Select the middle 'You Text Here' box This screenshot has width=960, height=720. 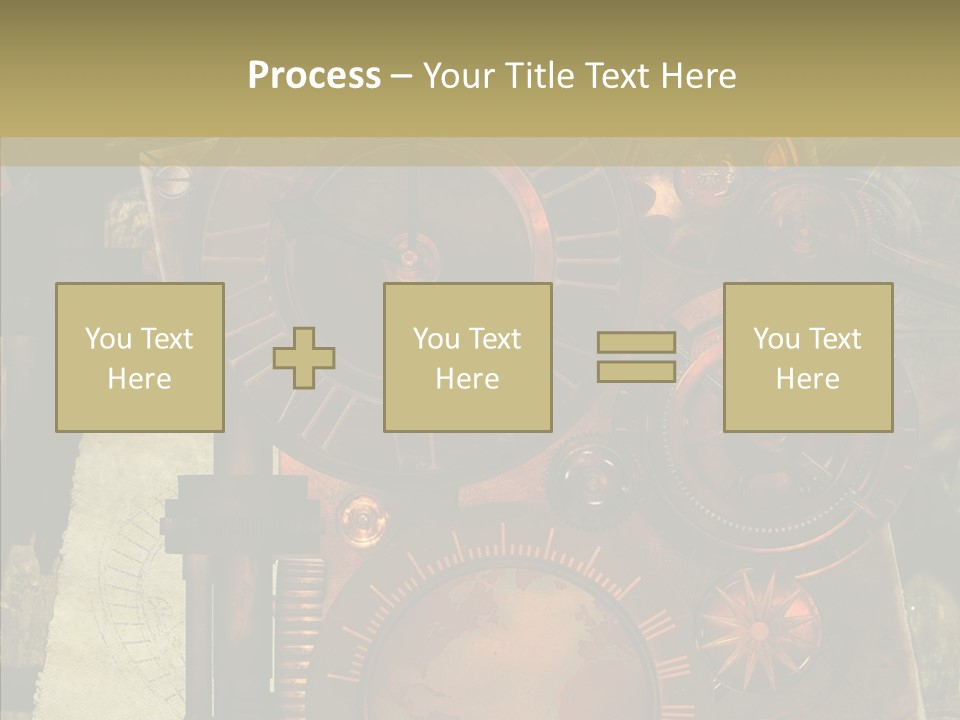coord(467,357)
